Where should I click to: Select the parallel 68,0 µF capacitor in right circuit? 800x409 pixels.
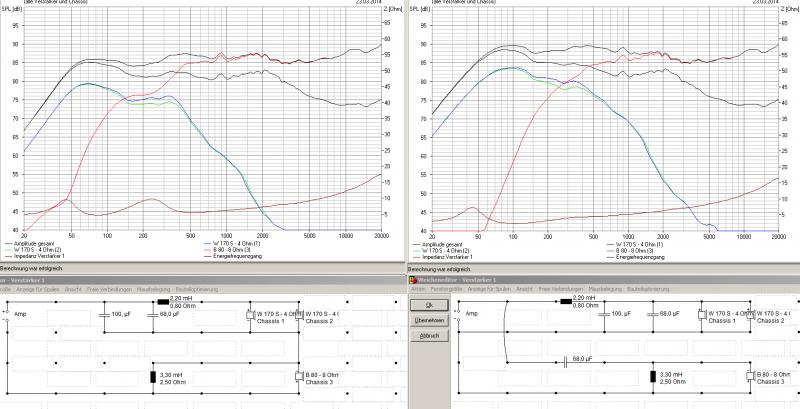tap(653, 315)
